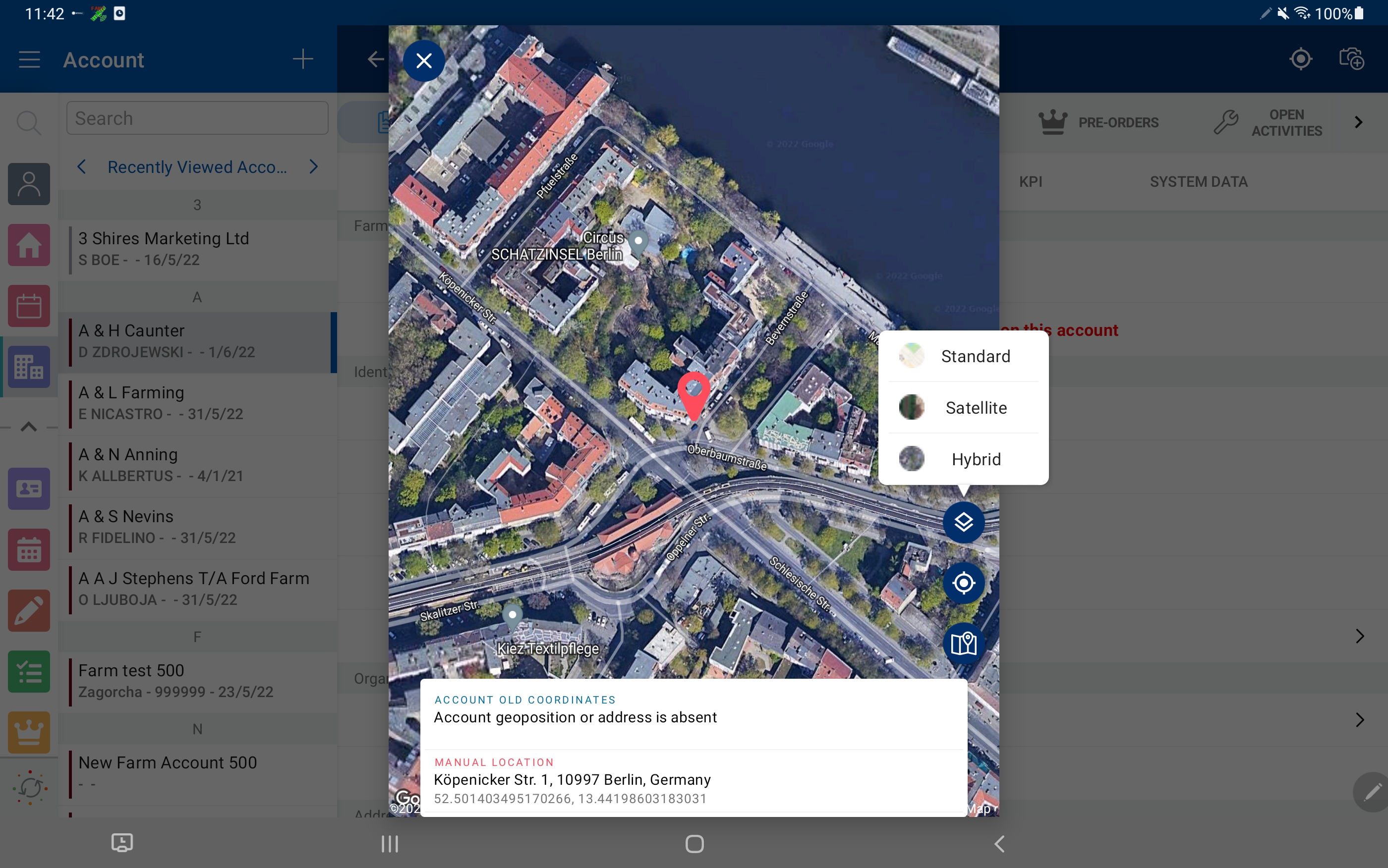Click the checklist tasks icon in sidebar
This screenshot has width=1388, height=868.
click(28, 671)
